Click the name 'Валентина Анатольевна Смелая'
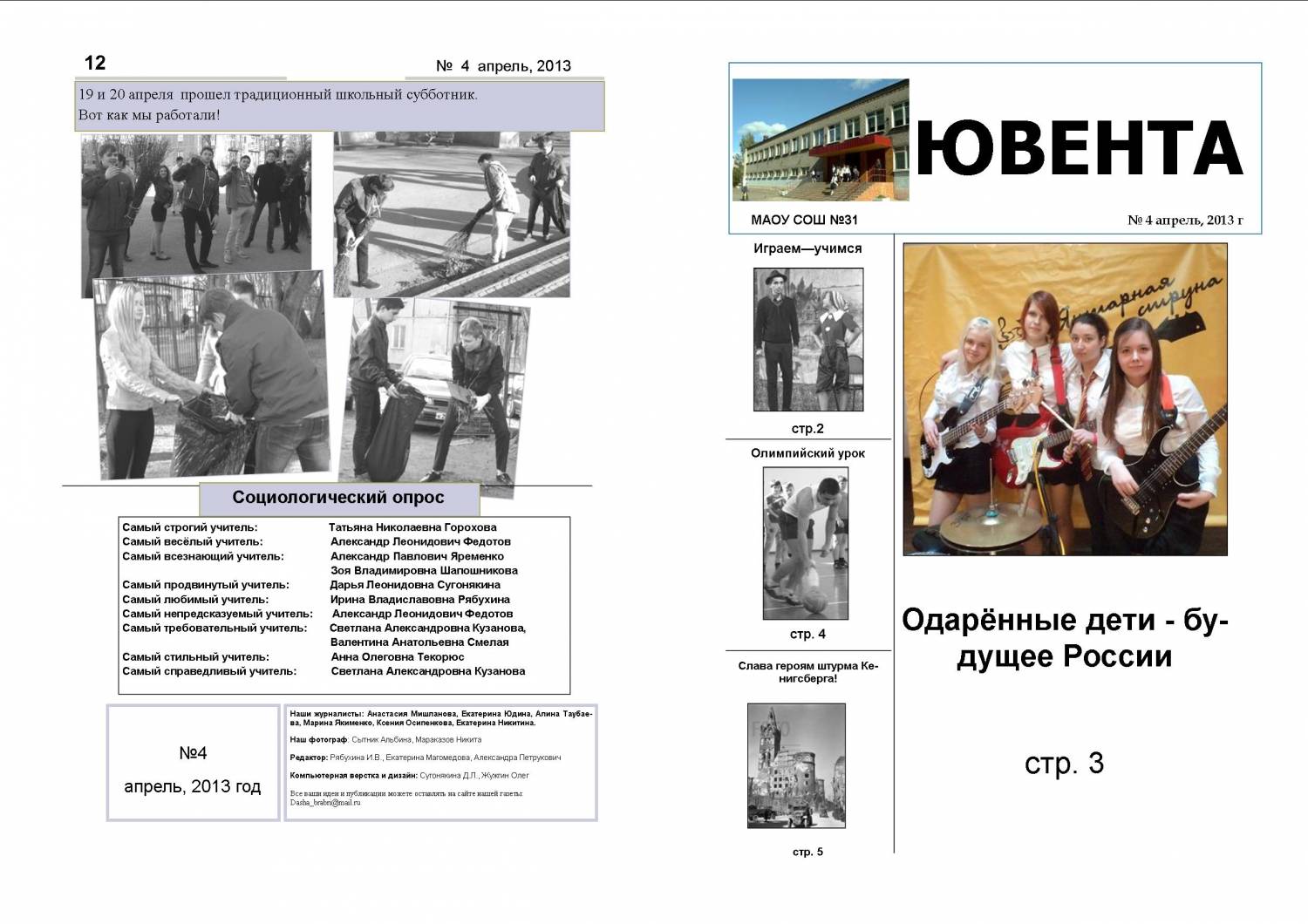This screenshot has height=924, width=1308. [419, 642]
